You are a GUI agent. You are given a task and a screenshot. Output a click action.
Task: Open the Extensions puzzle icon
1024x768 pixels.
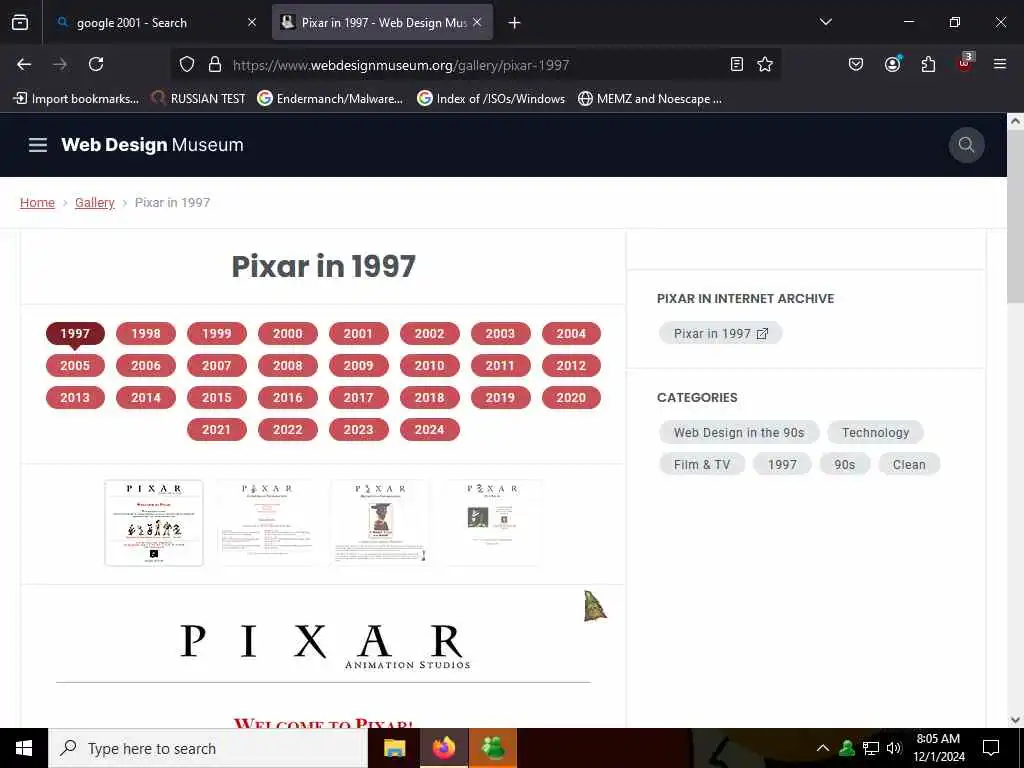928,64
